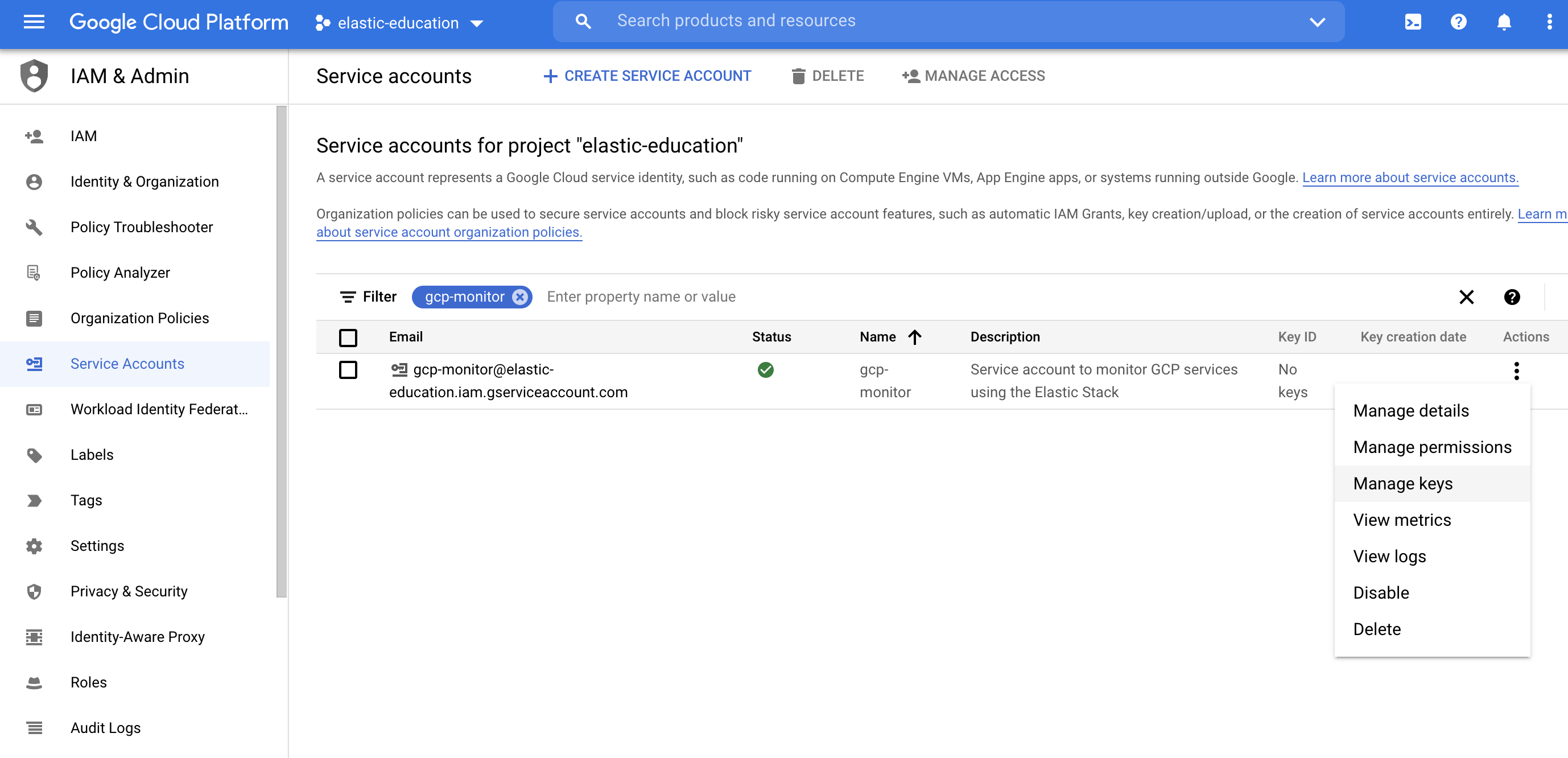1568x758 pixels.
Task: Click the three-dot actions menu button
Action: coord(1517,371)
